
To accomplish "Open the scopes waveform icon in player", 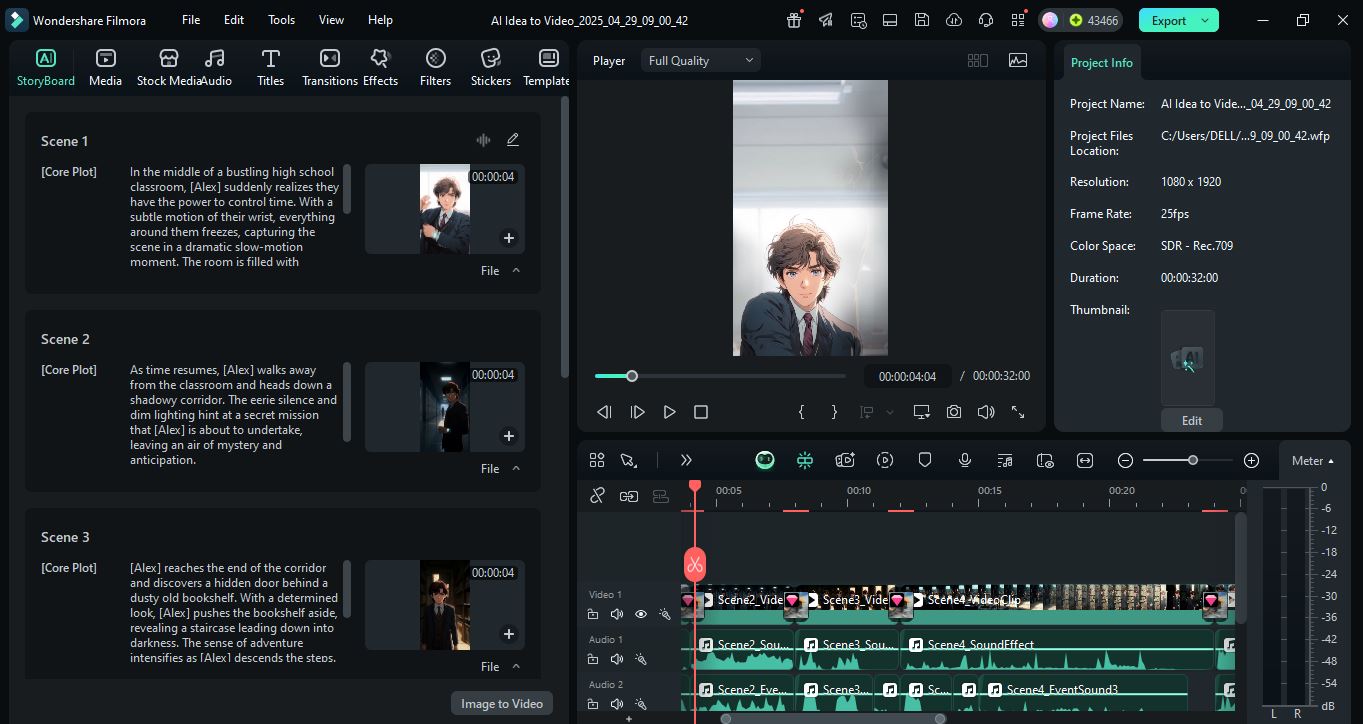I will tap(1018, 60).
